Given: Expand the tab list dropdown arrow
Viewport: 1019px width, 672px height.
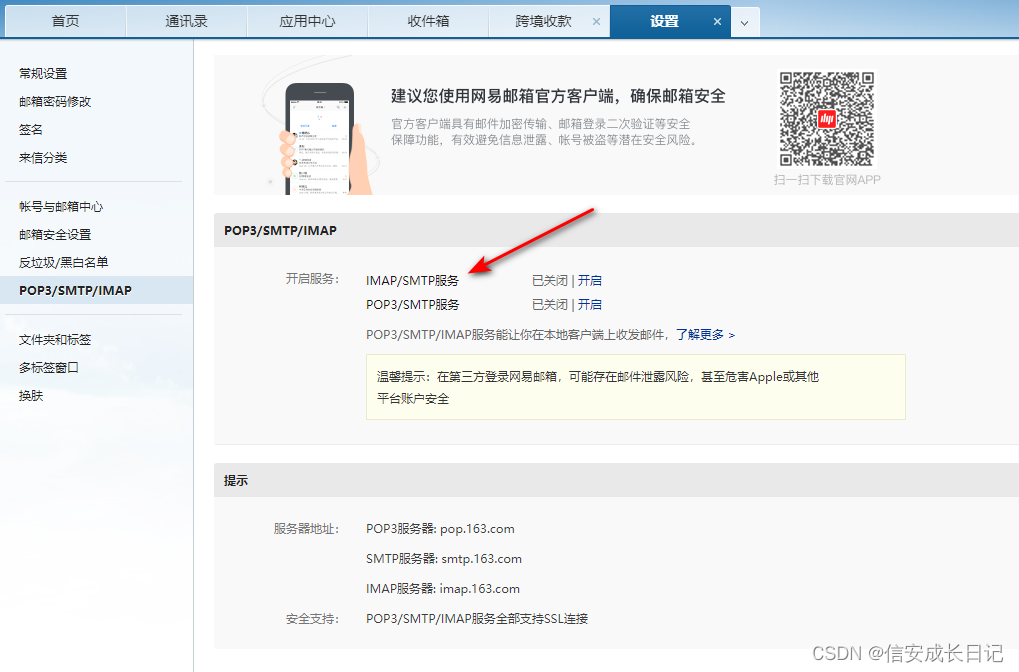Looking at the screenshot, I should tap(745, 22).
